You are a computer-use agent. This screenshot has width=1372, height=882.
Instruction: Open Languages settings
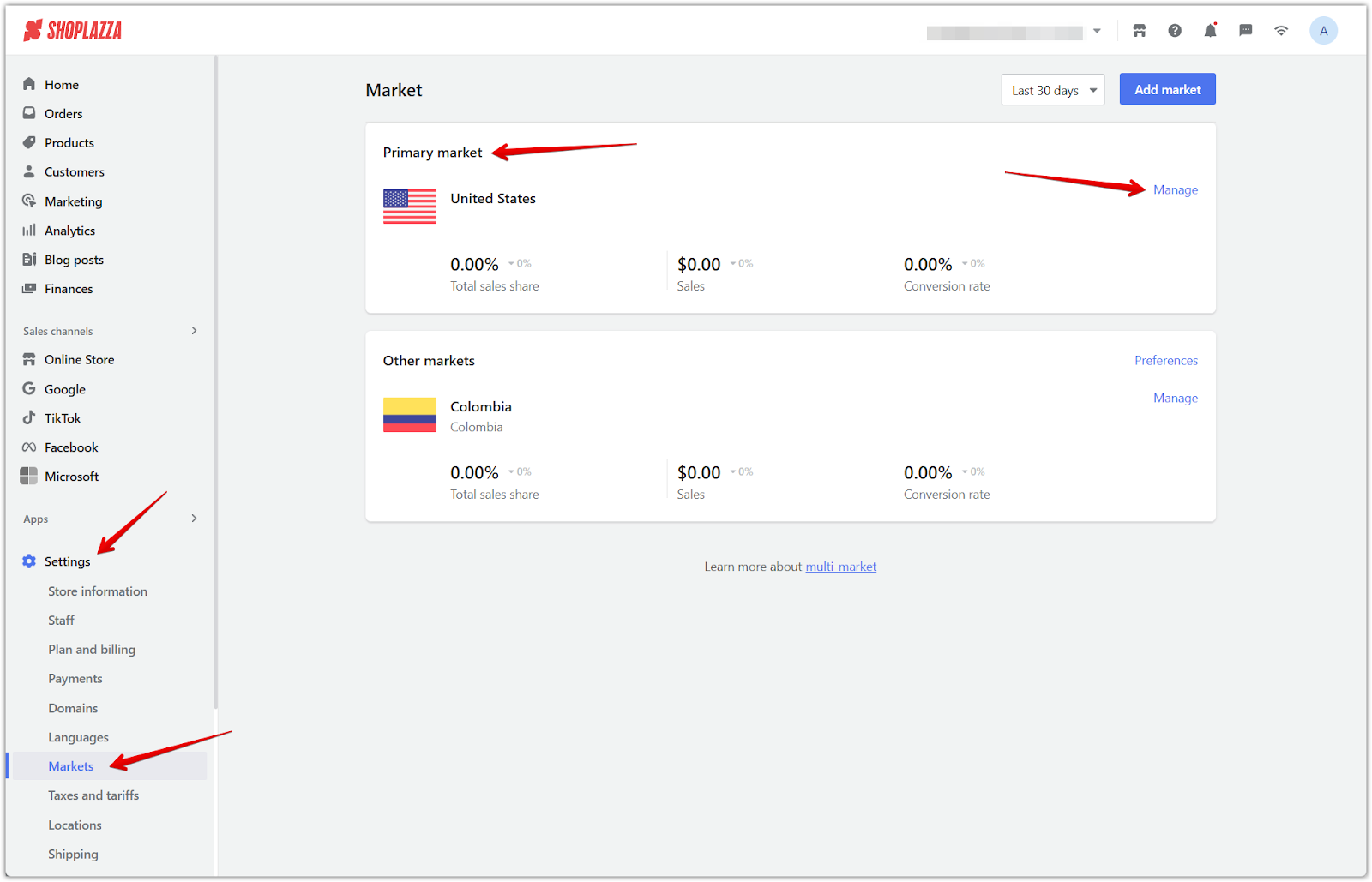[78, 737]
